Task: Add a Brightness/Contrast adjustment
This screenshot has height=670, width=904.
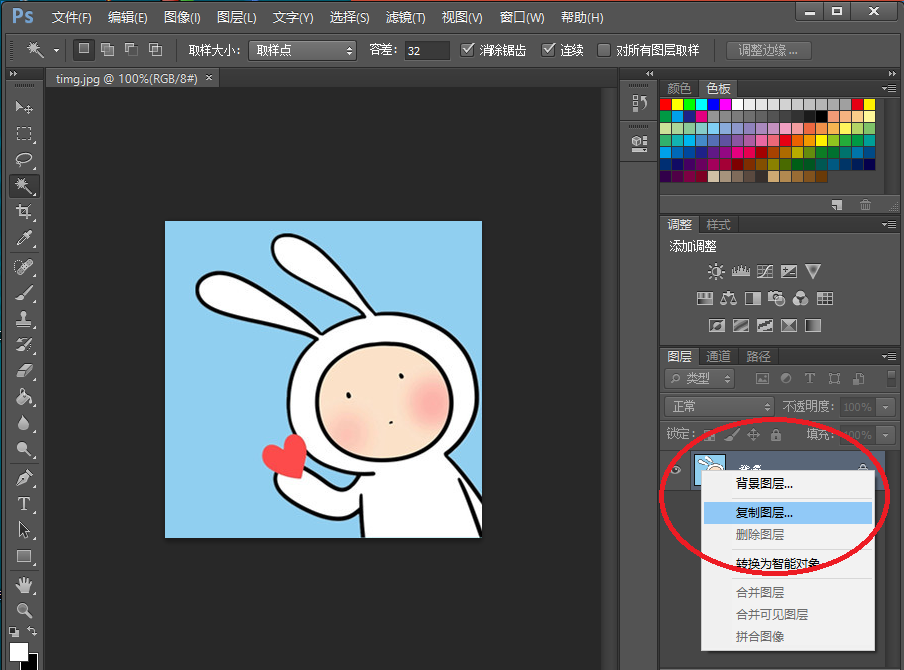Action: [x=716, y=271]
